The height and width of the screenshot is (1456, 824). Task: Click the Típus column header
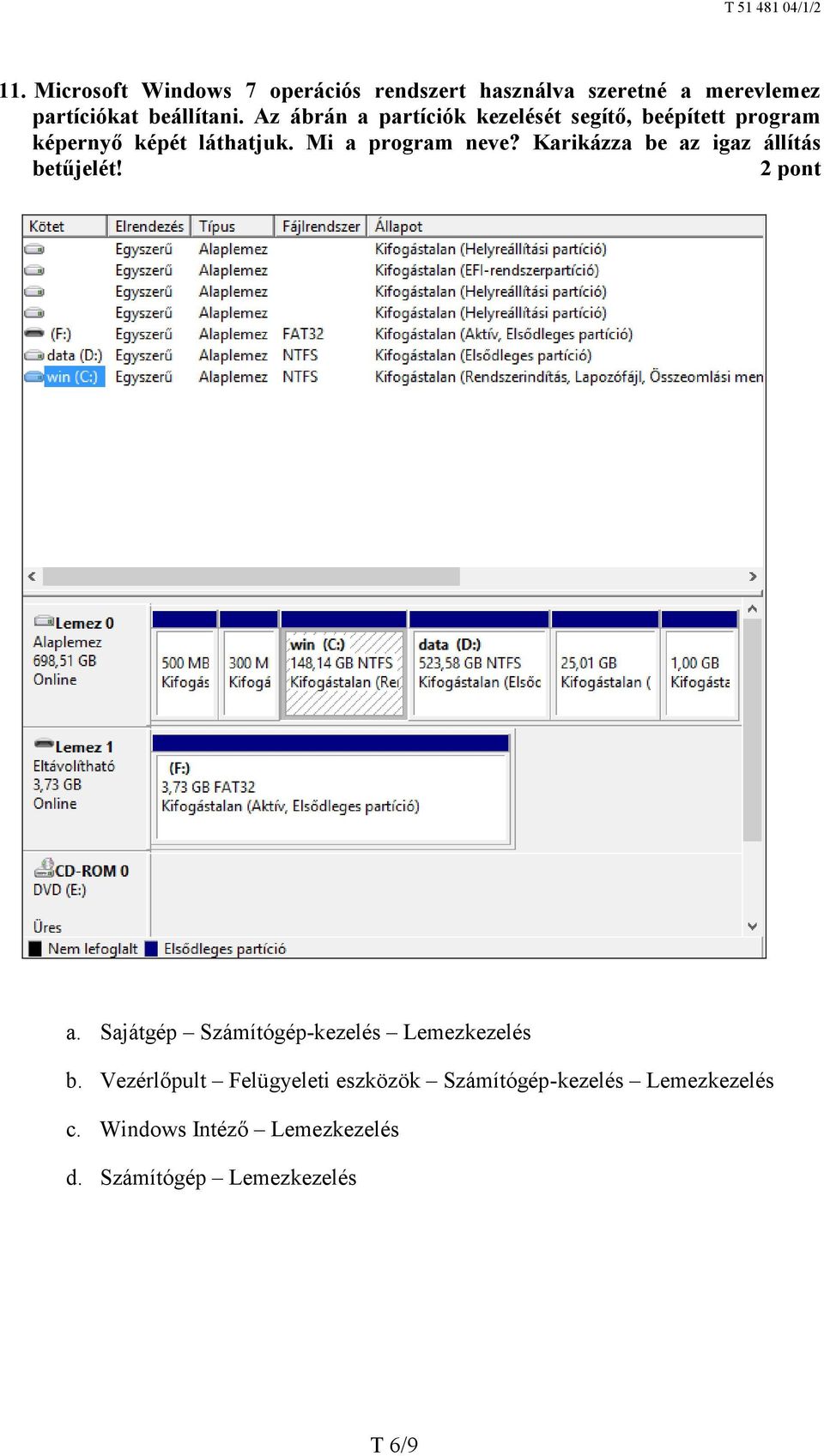coord(233,227)
